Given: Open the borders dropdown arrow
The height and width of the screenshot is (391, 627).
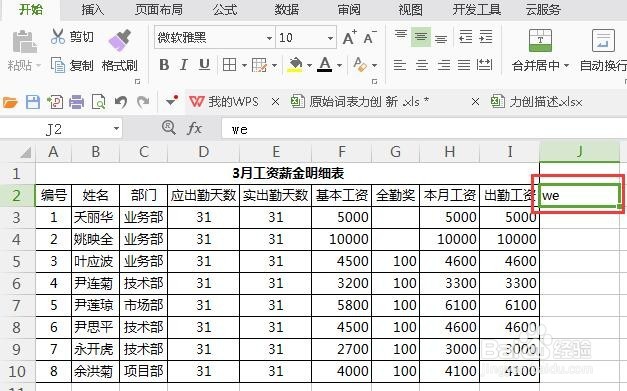Looking at the screenshot, I should point(244,65).
